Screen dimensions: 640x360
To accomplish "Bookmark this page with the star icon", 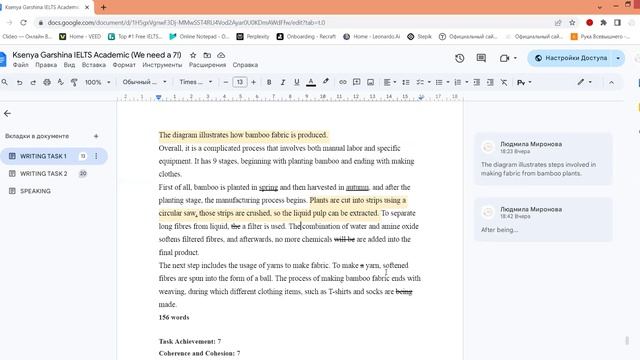I will pos(572,22).
